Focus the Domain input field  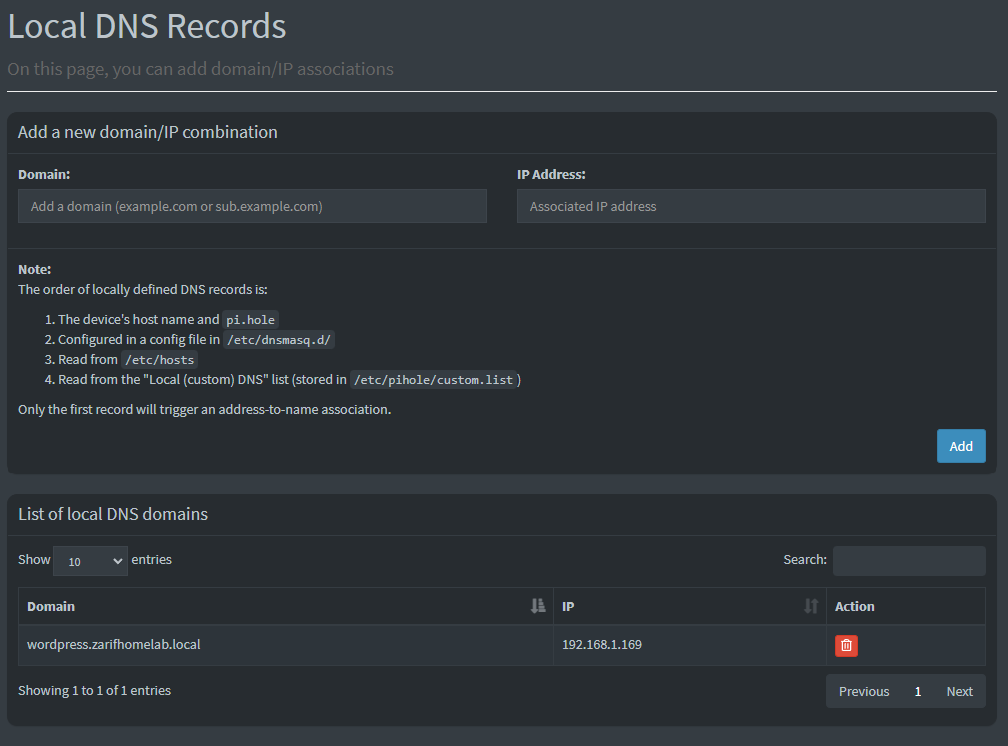coord(252,206)
